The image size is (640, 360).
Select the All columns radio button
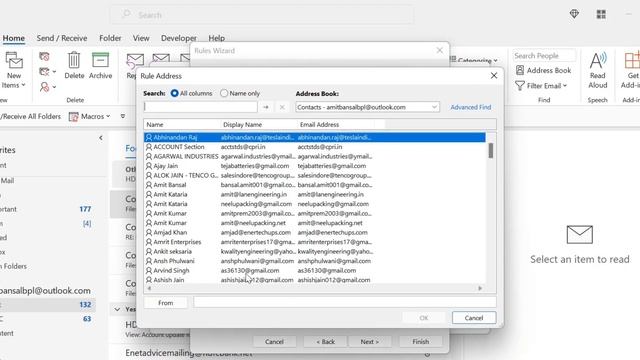coord(175,93)
